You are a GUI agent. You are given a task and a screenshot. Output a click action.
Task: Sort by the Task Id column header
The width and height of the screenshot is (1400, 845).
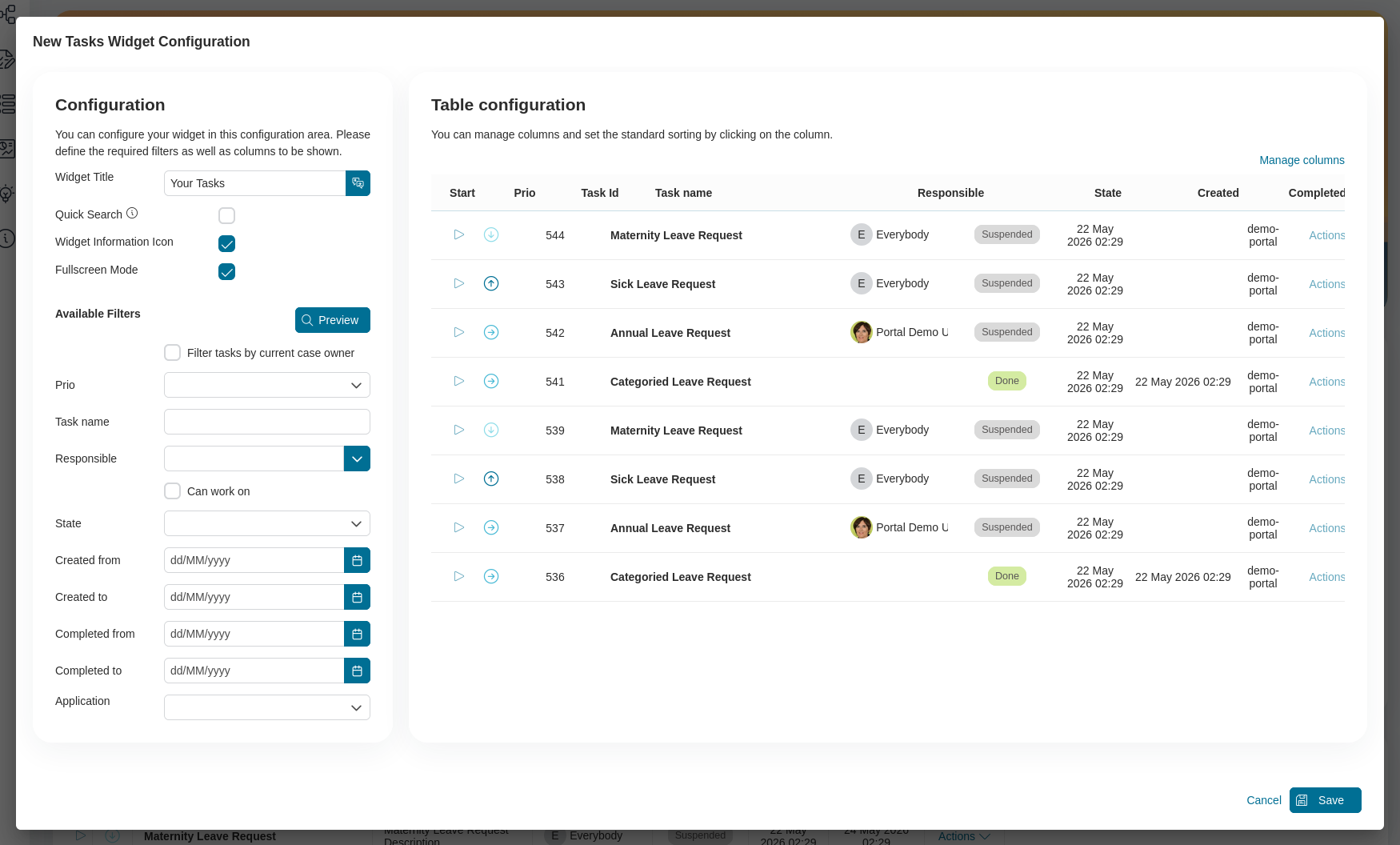coord(600,193)
